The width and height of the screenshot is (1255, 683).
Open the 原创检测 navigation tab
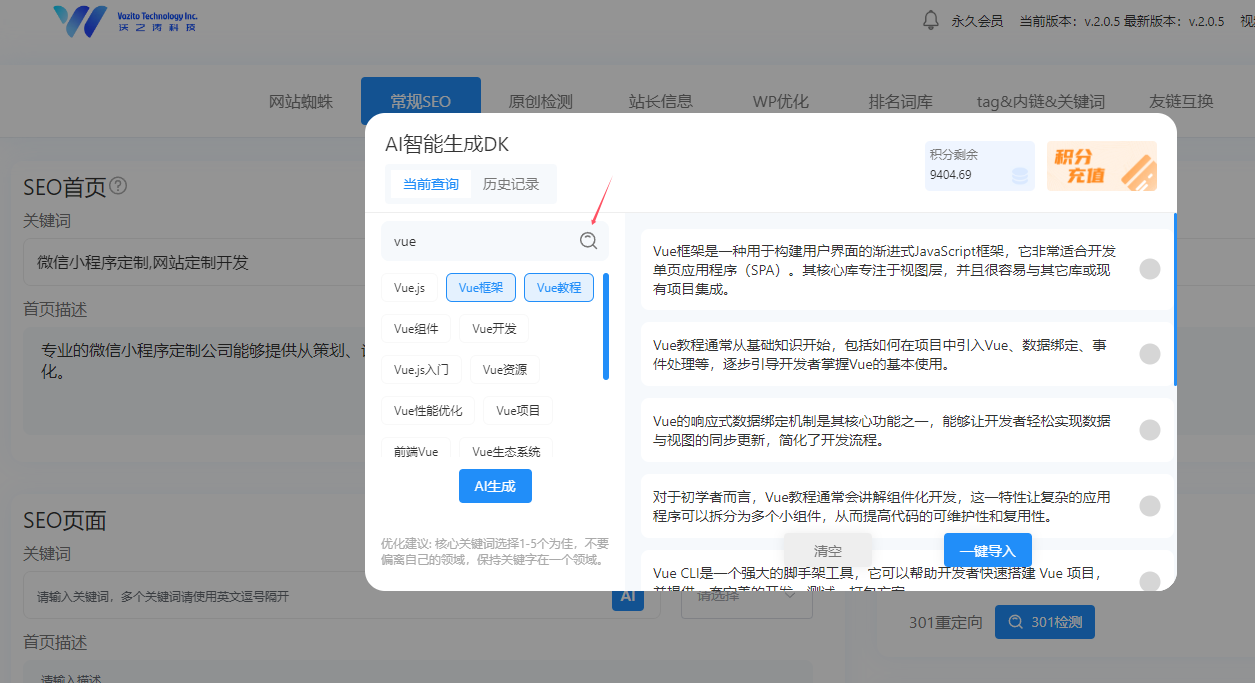point(541,101)
